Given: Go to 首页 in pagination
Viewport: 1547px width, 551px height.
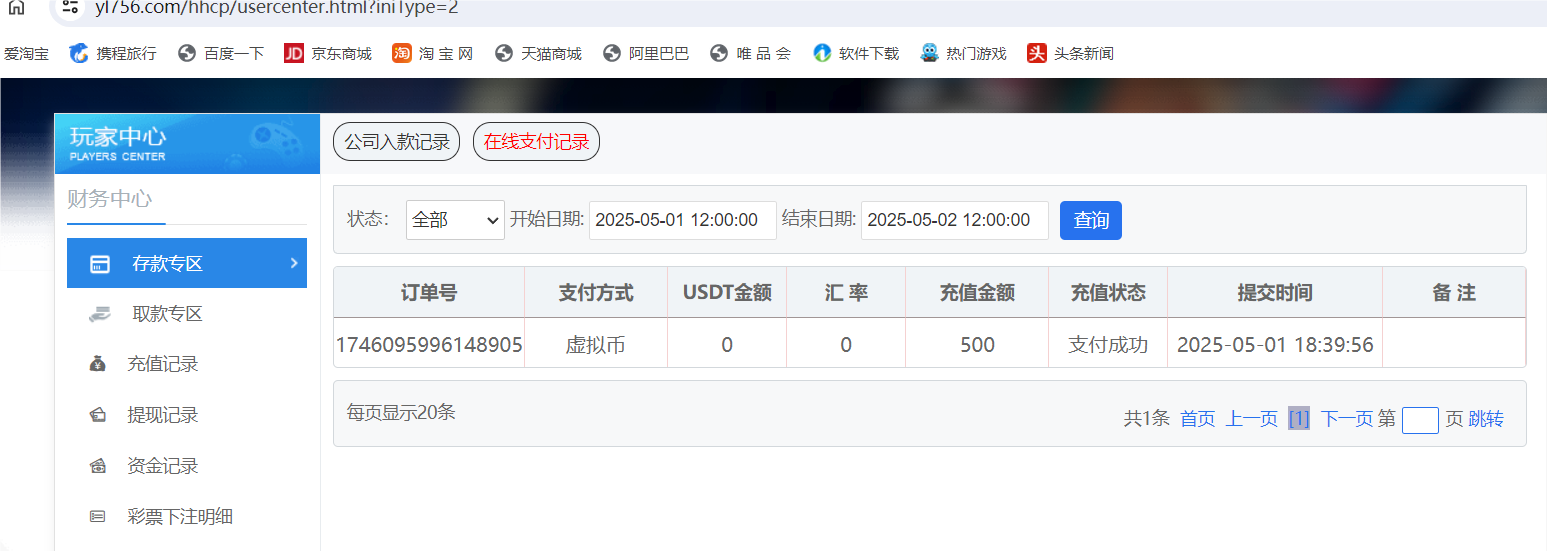Looking at the screenshot, I should coord(1198,419).
